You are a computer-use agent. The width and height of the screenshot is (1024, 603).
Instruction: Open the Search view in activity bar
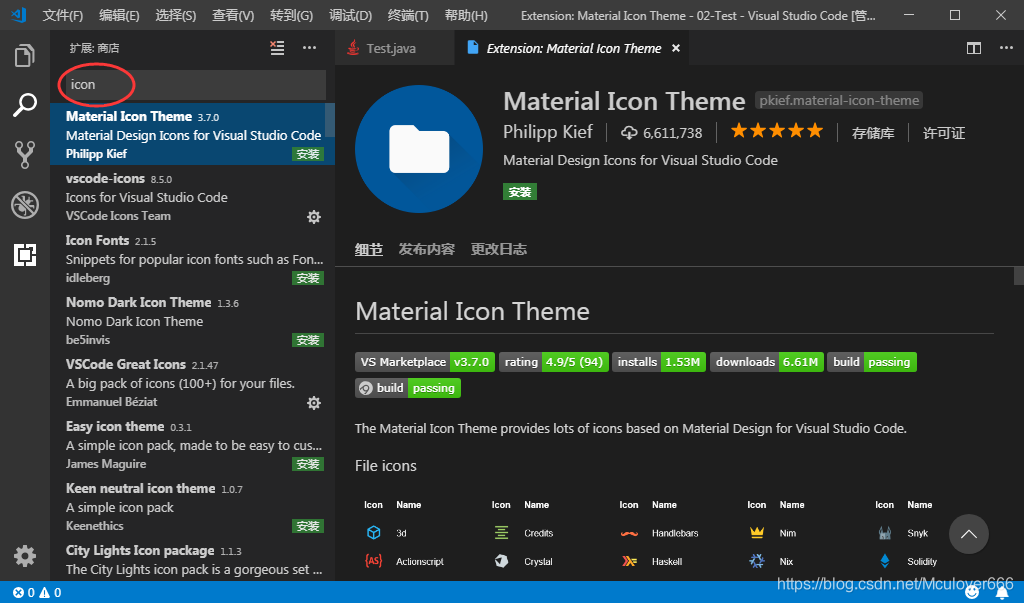tap(25, 105)
